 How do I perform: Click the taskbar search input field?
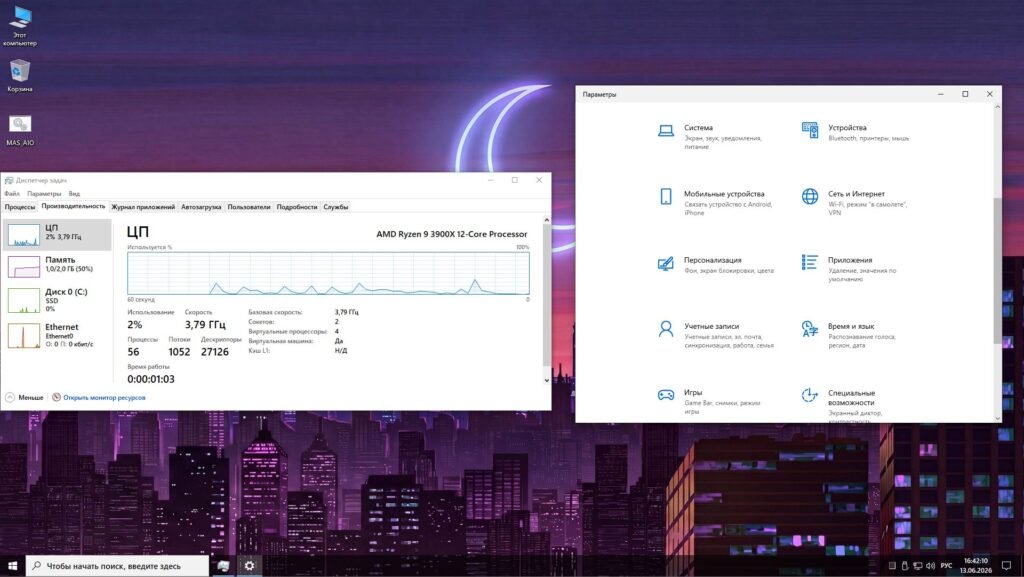(x=118, y=566)
